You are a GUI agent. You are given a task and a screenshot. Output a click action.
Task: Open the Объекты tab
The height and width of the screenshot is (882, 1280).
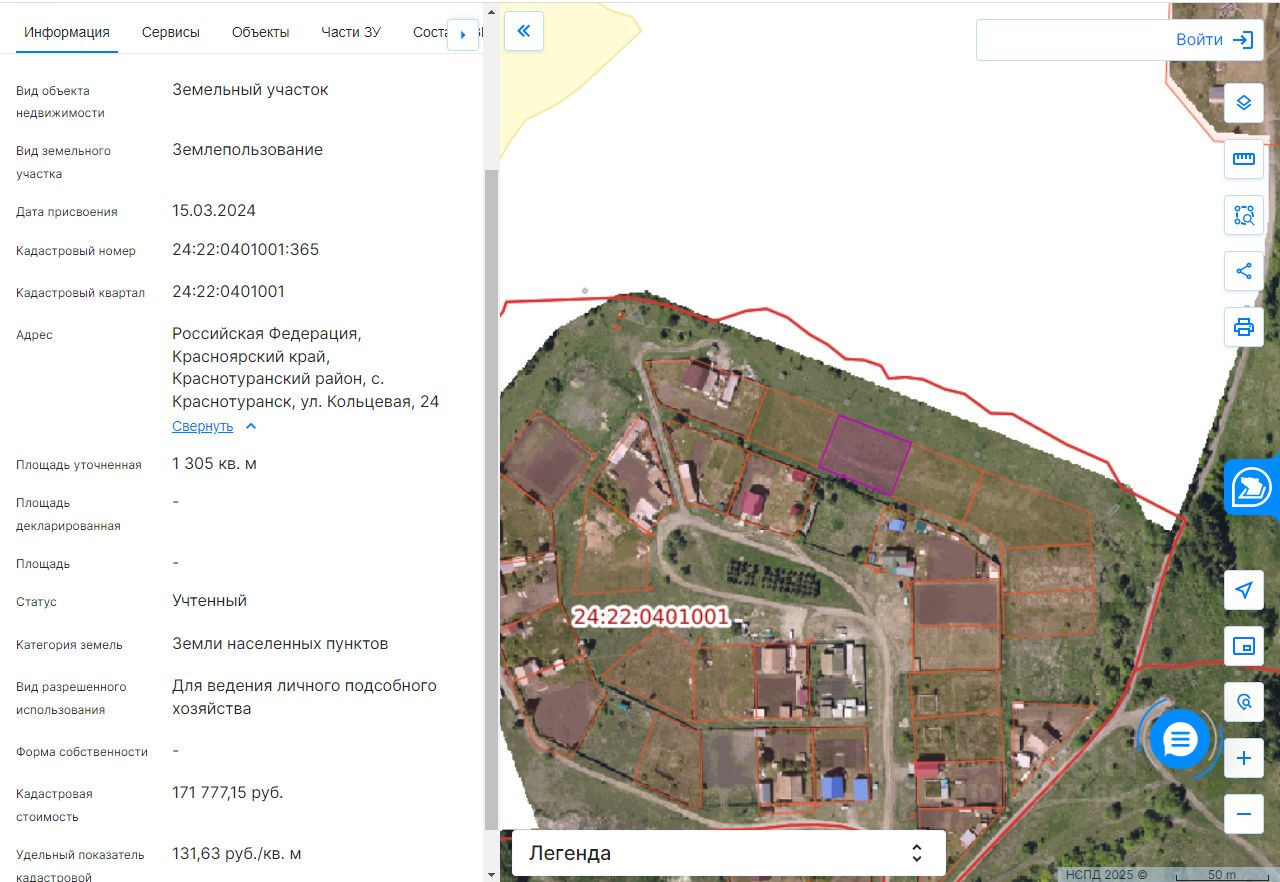point(260,32)
